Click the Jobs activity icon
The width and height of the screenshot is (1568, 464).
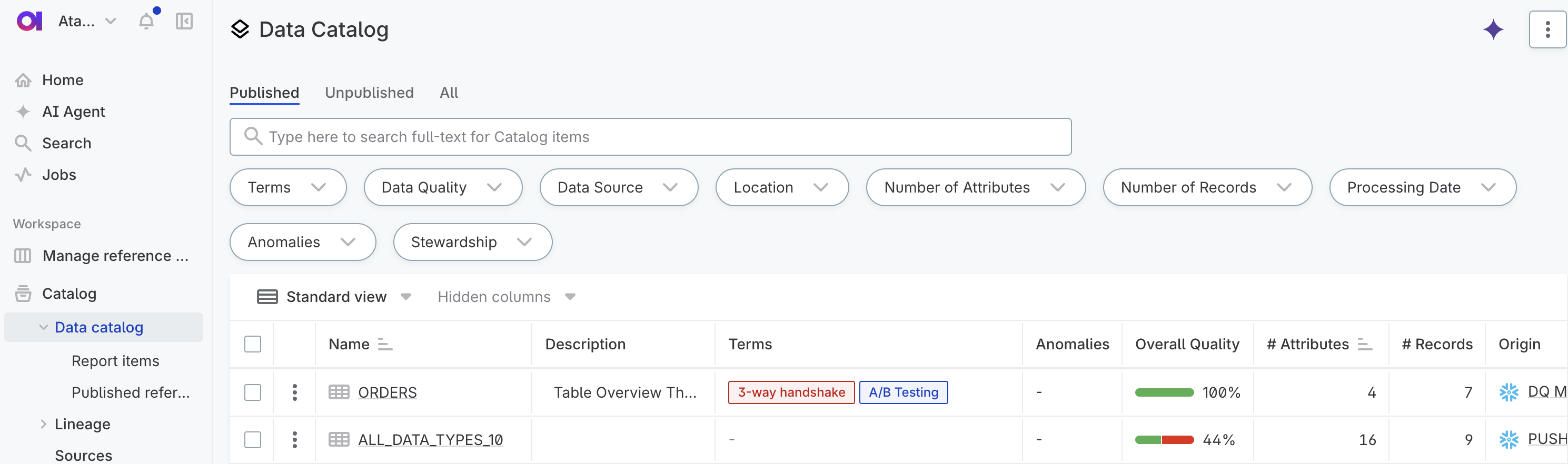(23, 175)
